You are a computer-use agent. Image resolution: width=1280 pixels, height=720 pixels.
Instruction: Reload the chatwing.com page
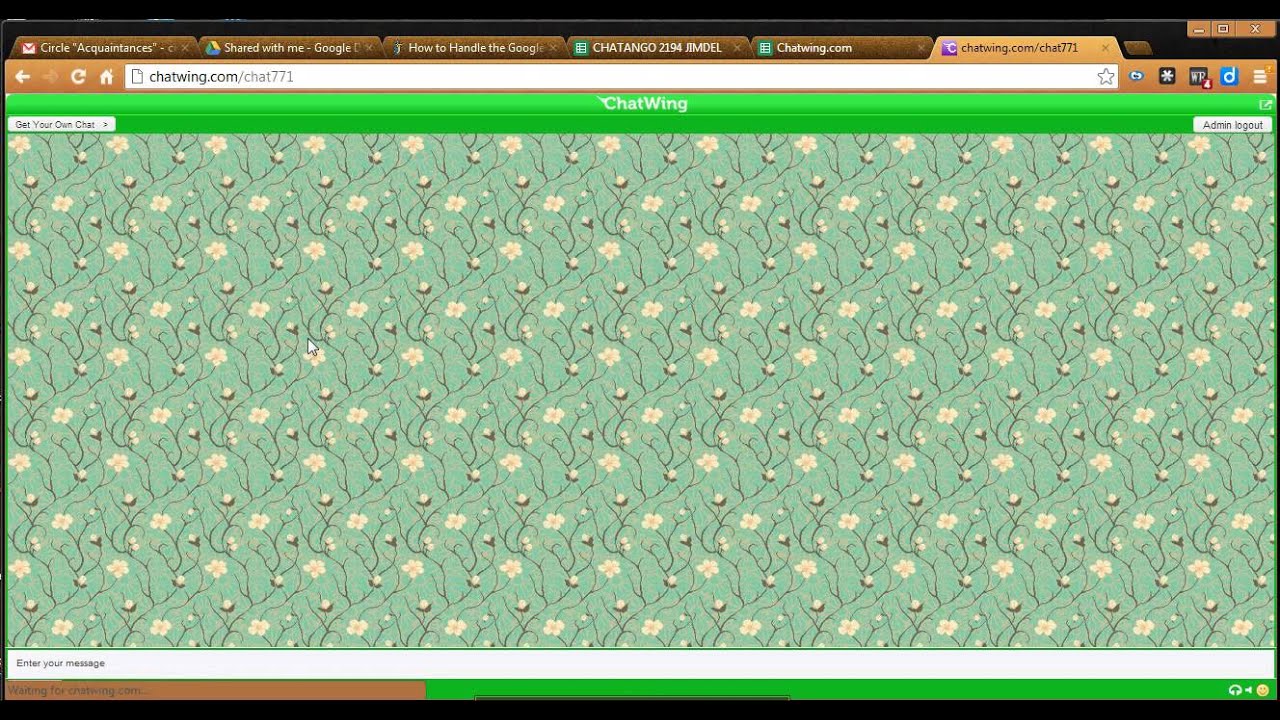[x=78, y=77]
